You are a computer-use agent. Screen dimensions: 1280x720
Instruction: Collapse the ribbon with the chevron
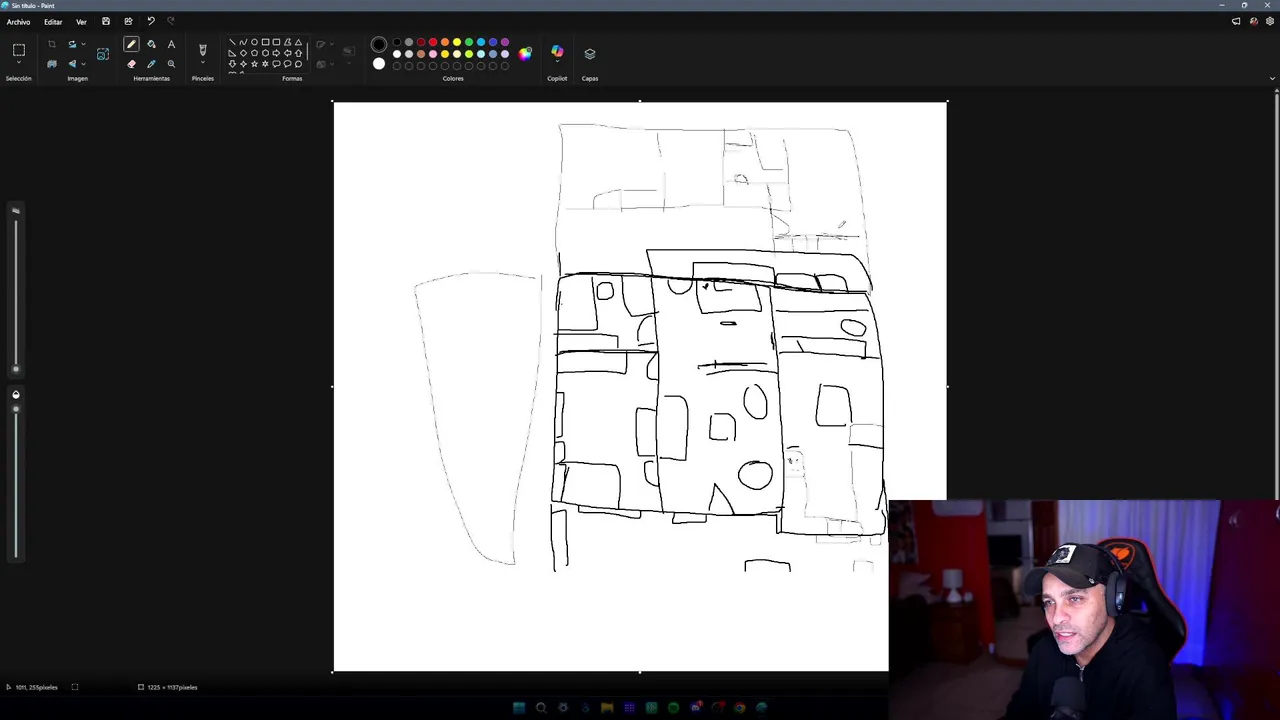coord(1272,78)
